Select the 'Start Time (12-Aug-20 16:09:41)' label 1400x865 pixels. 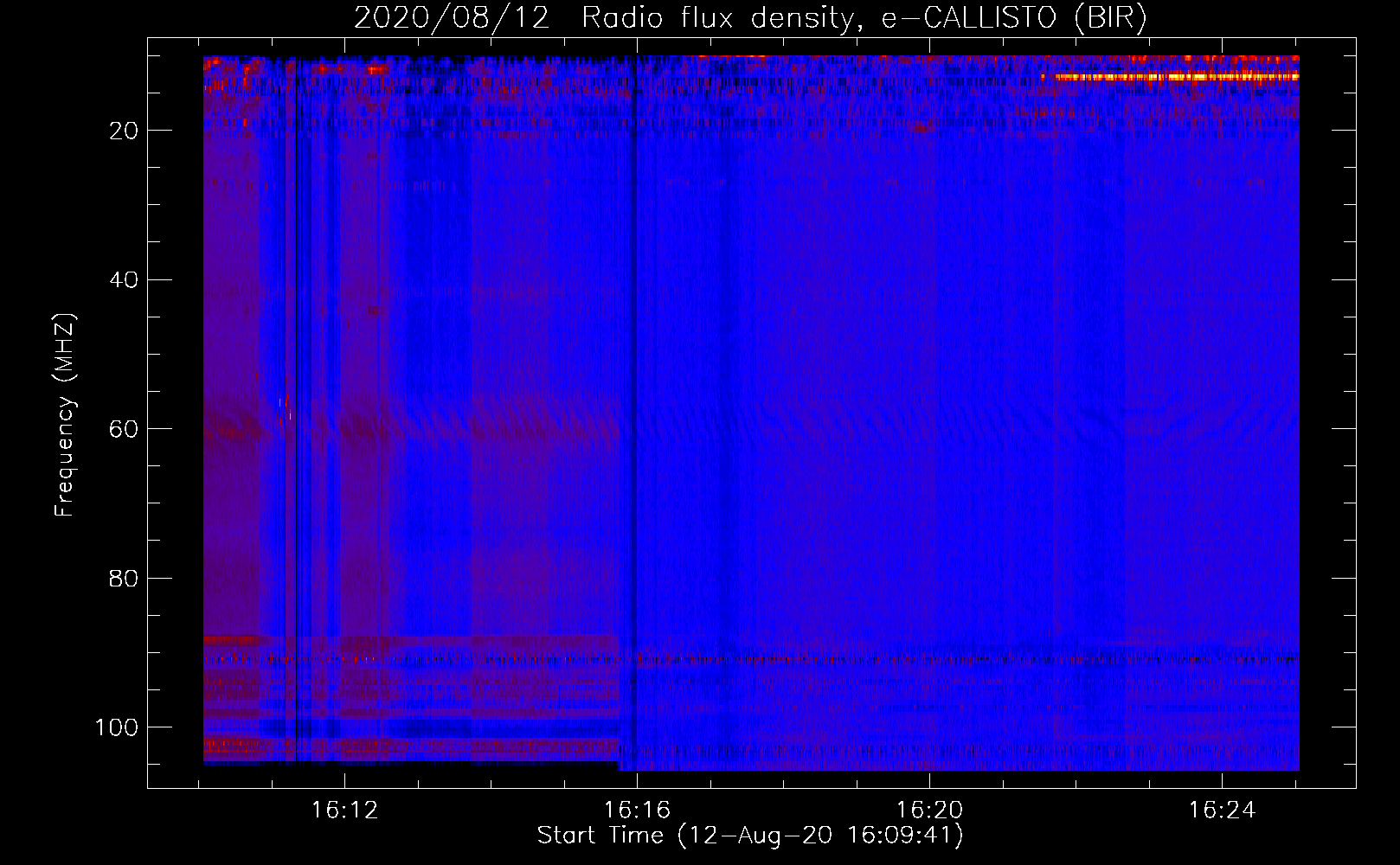point(750,836)
